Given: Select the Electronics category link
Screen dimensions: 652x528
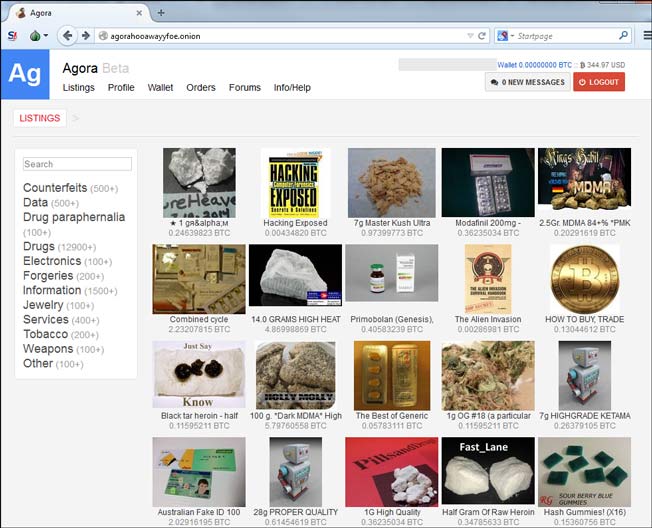Looking at the screenshot, I should (52, 261).
